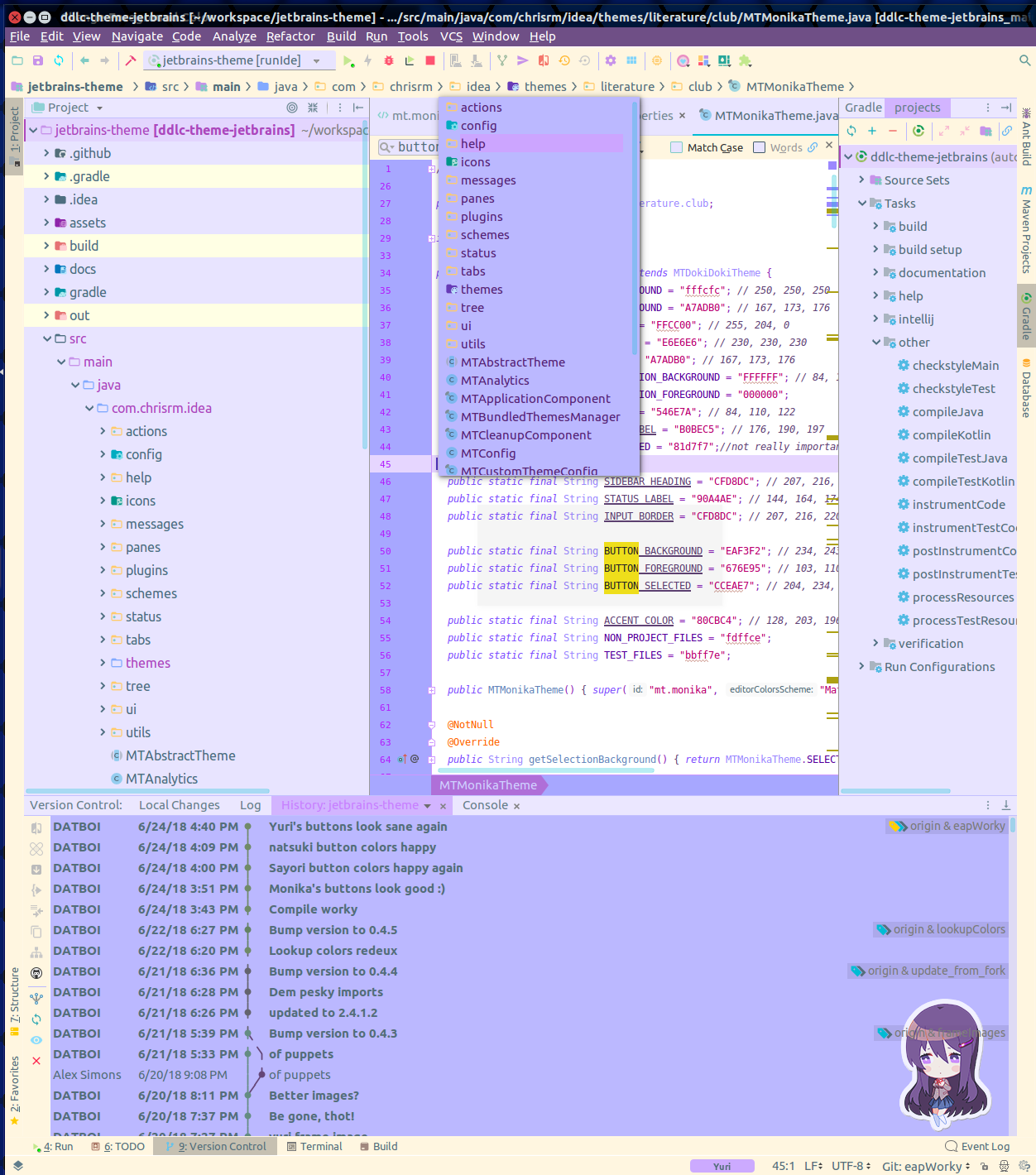Enable Words option in search bar
The height and width of the screenshot is (1175, 1036).
[759, 147]
